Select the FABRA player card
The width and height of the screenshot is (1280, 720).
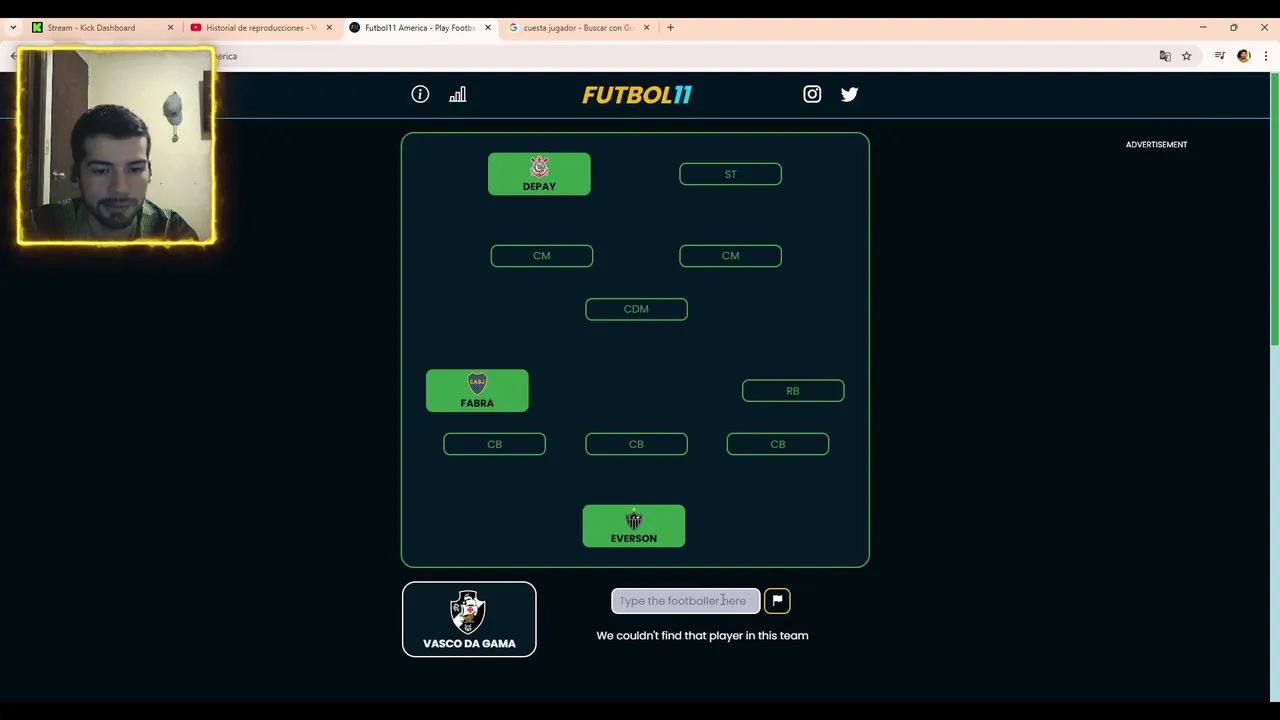click(x=477, y=390)
